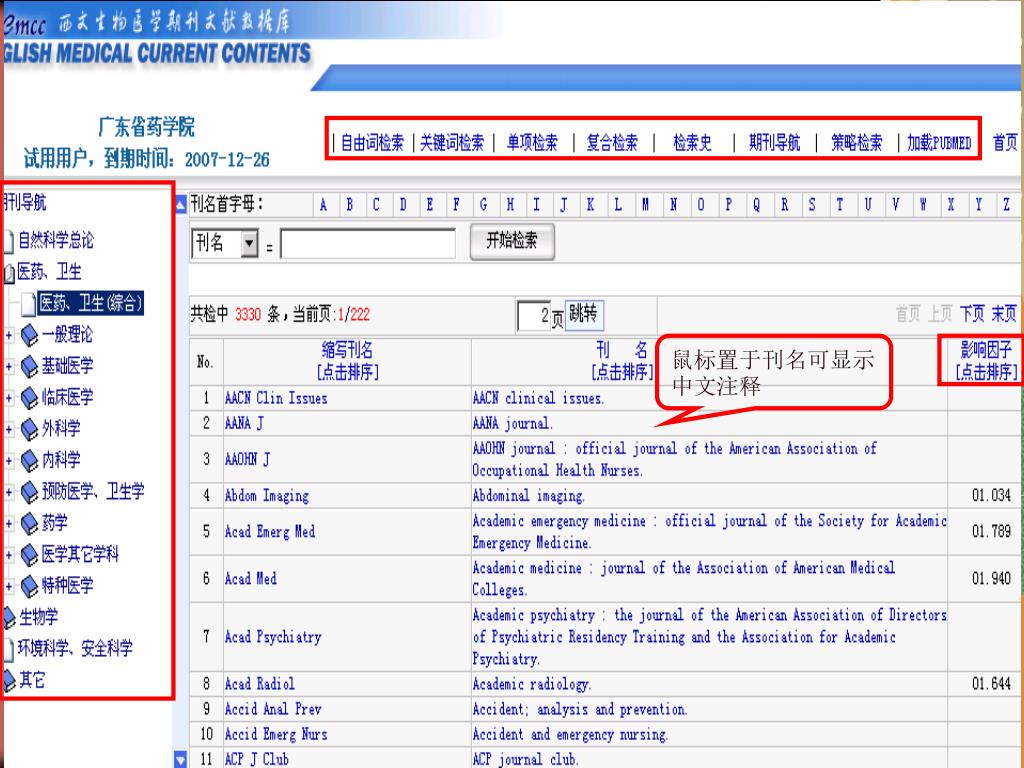1024x768 pixels.
Task: Click book icon beside 外科学
Action: click(x=29, y=429)
